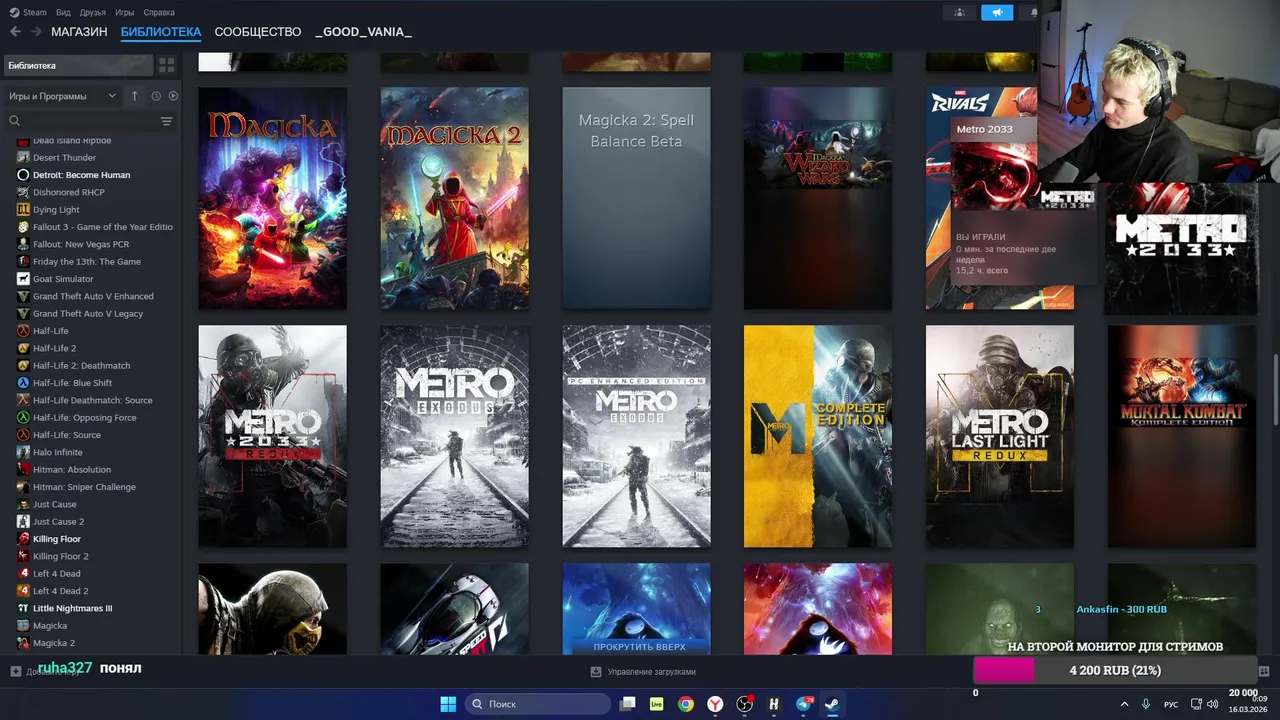The image size is (1280, 720).
Task: Select Little Nightmares III in sidebar
Action: (x=72, y=608)
